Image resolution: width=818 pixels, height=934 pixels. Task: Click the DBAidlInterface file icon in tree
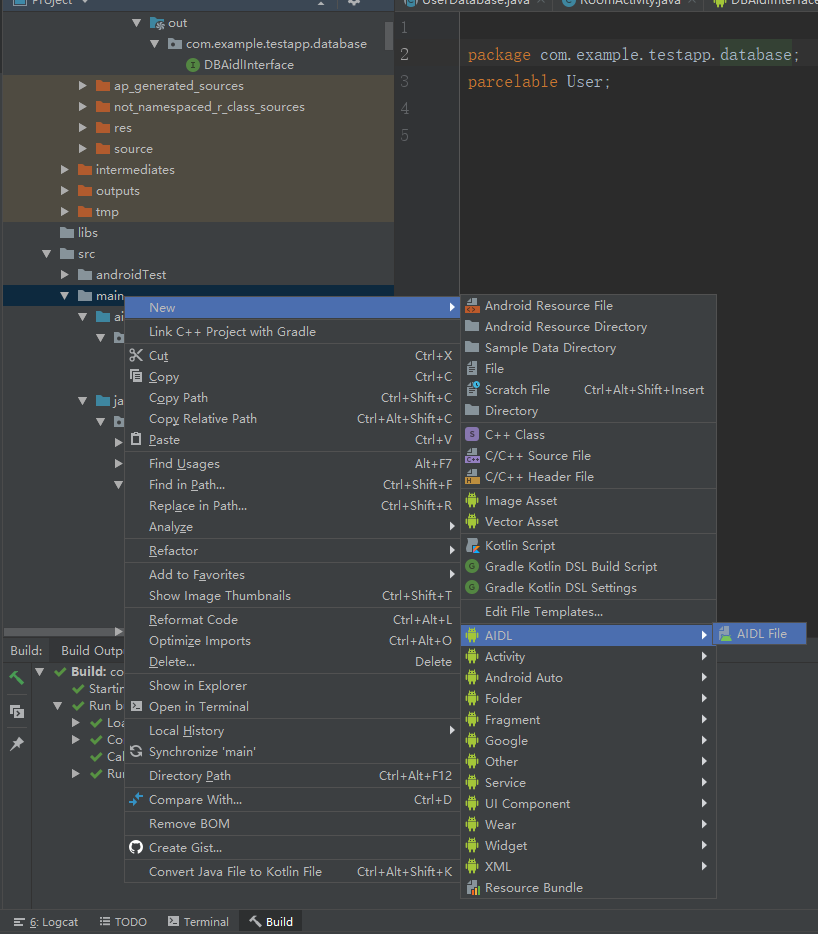[192, 64]
